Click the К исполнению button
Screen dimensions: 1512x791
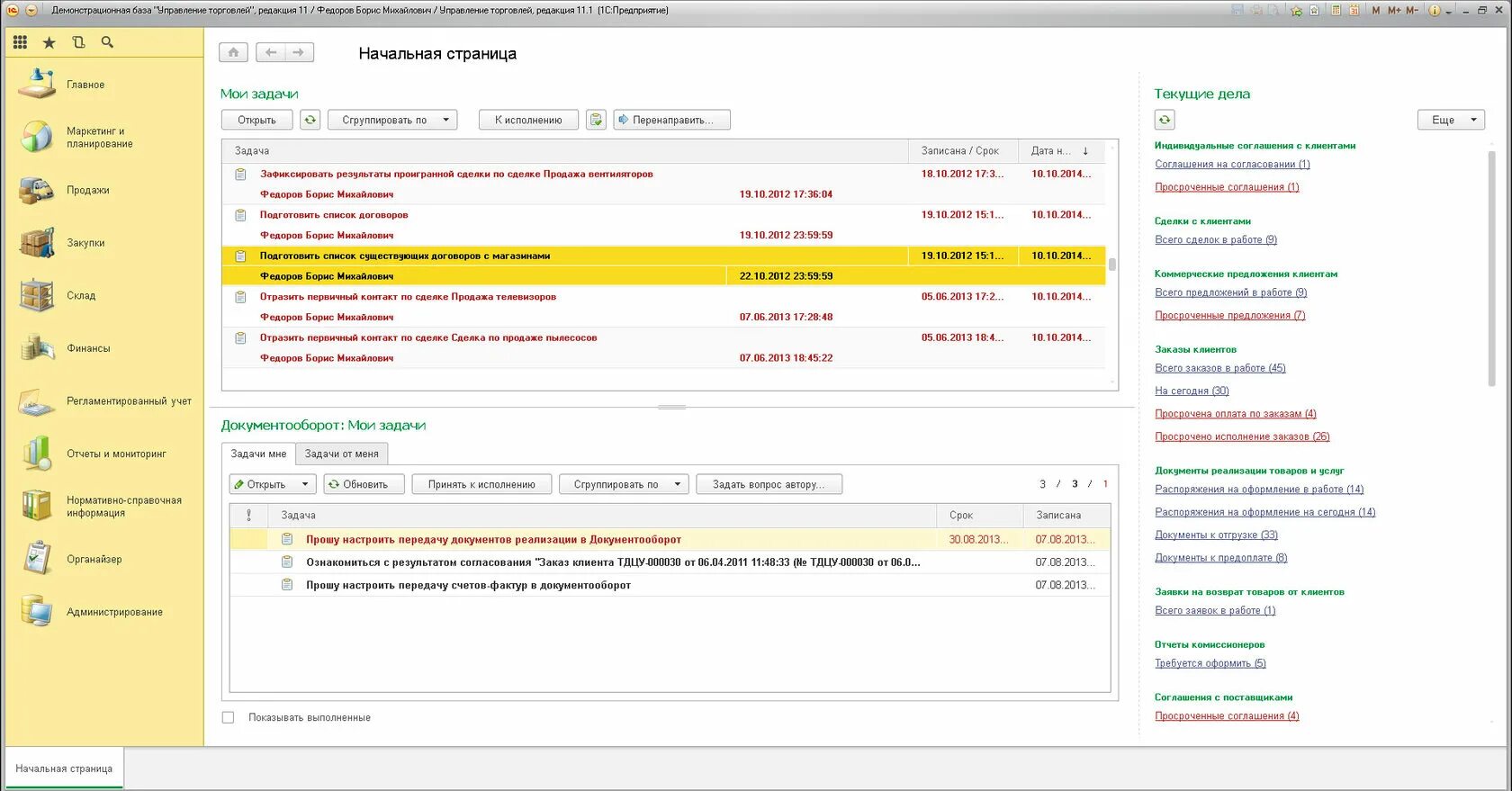pos(528,120)
